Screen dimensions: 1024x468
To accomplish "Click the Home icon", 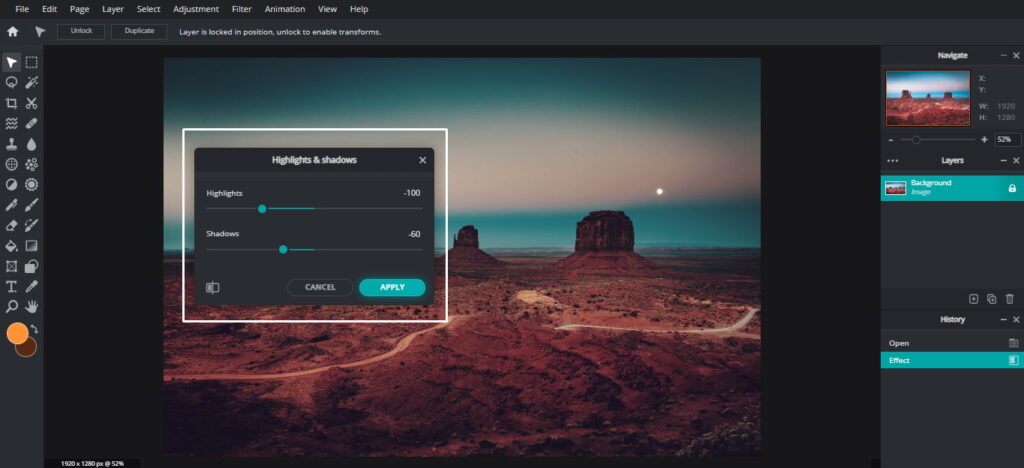I will pos(13,32).
